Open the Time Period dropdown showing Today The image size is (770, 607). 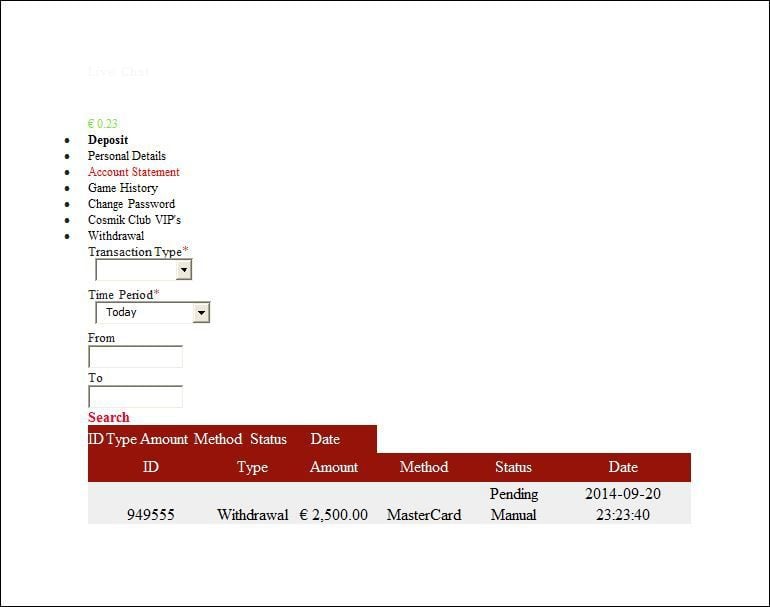click(x=153, y=313)
